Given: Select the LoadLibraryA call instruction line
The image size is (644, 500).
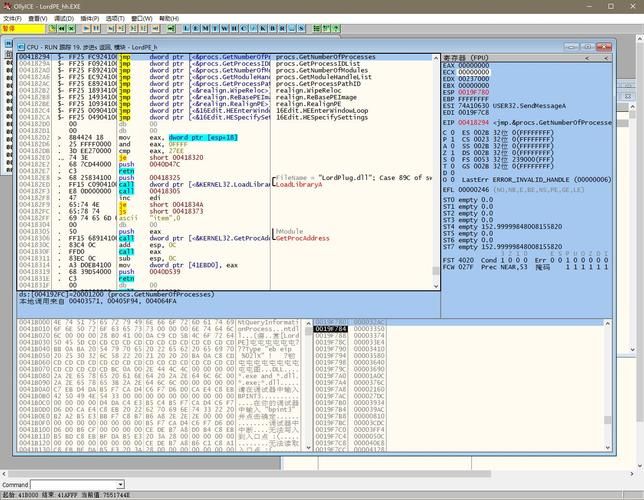Looking at the screenshot, I should [200, 185].
